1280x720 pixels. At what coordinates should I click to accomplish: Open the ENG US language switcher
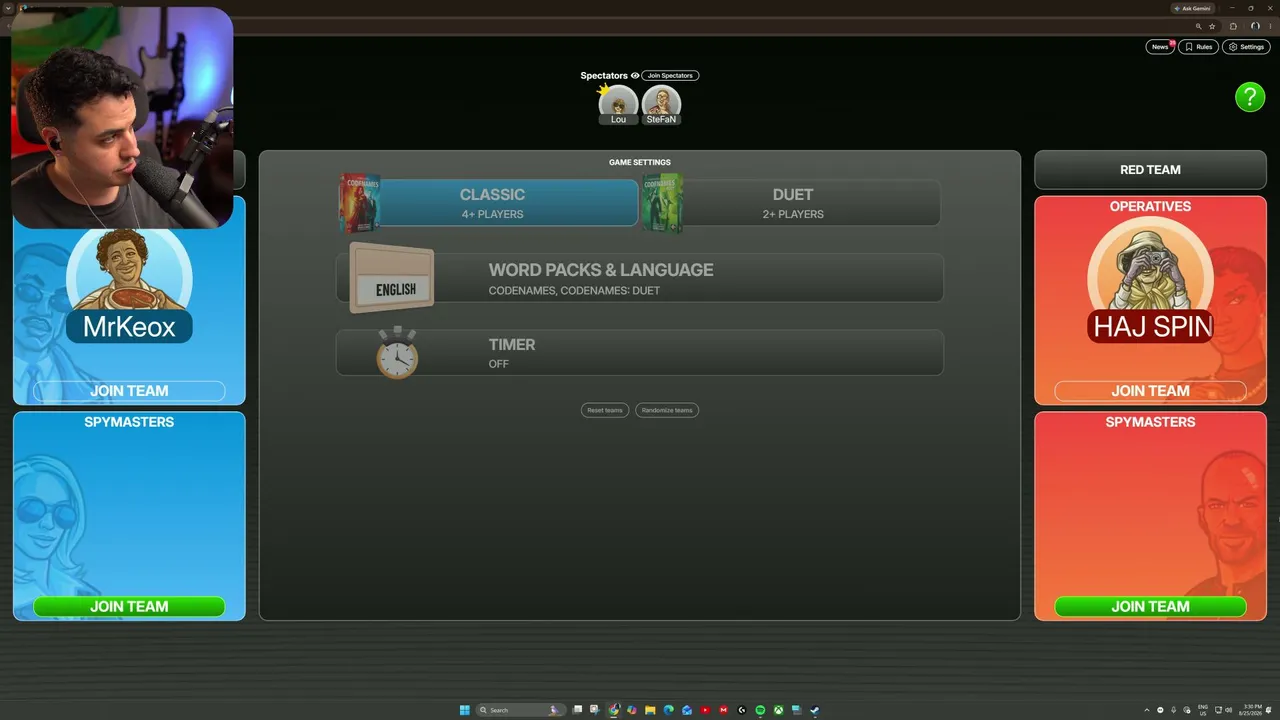1202,710
